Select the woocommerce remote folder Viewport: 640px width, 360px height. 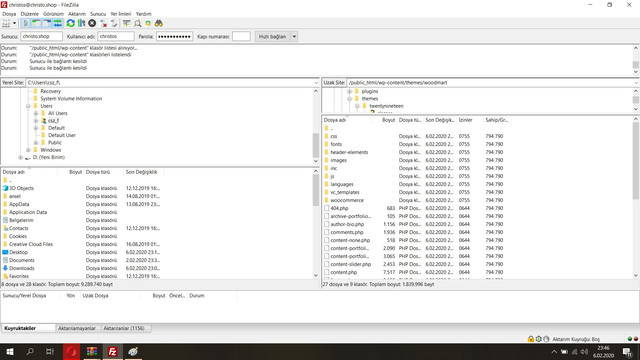tap(347, 200)
